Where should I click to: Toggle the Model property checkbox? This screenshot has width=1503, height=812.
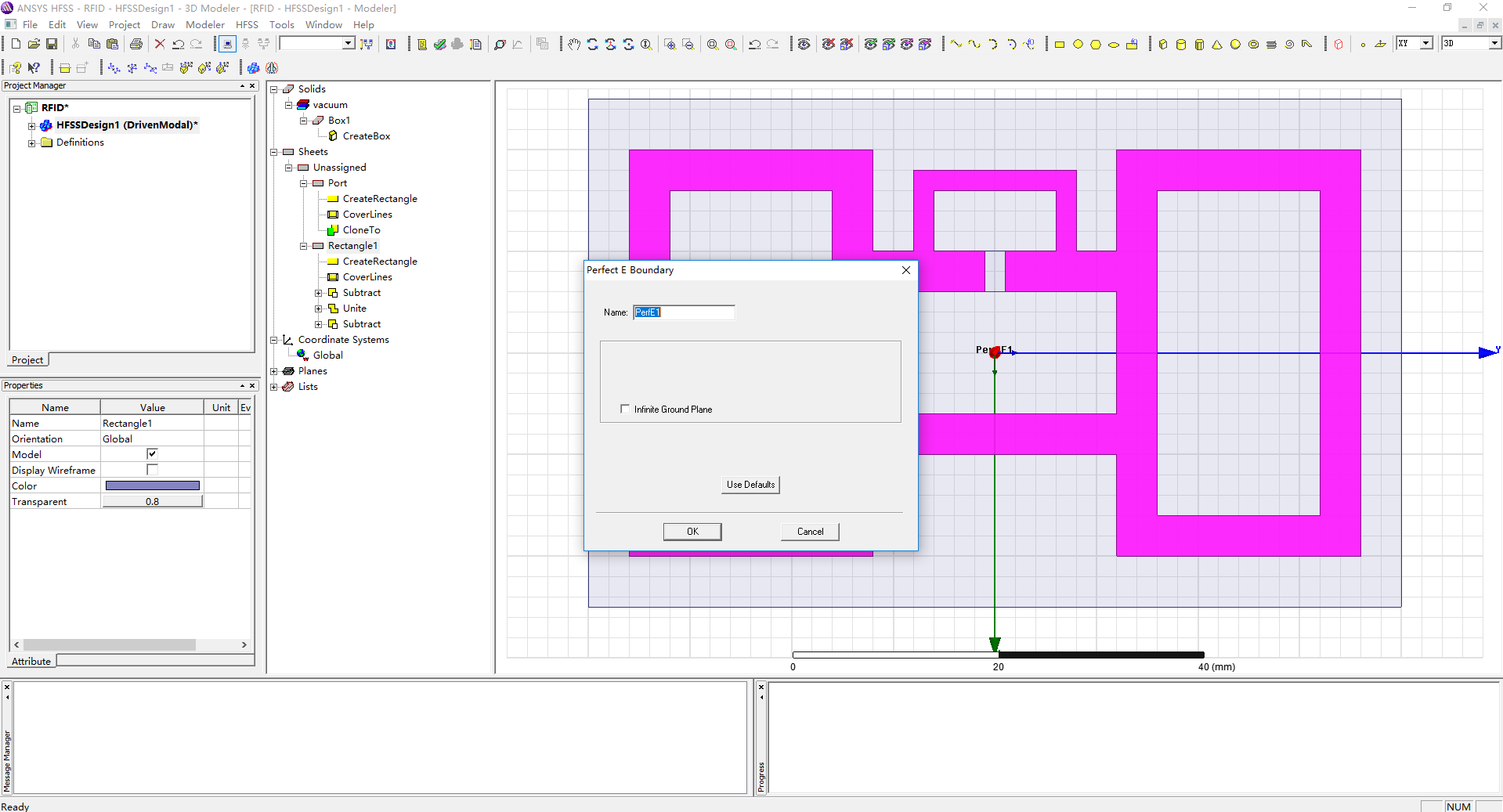pos(152,454)
